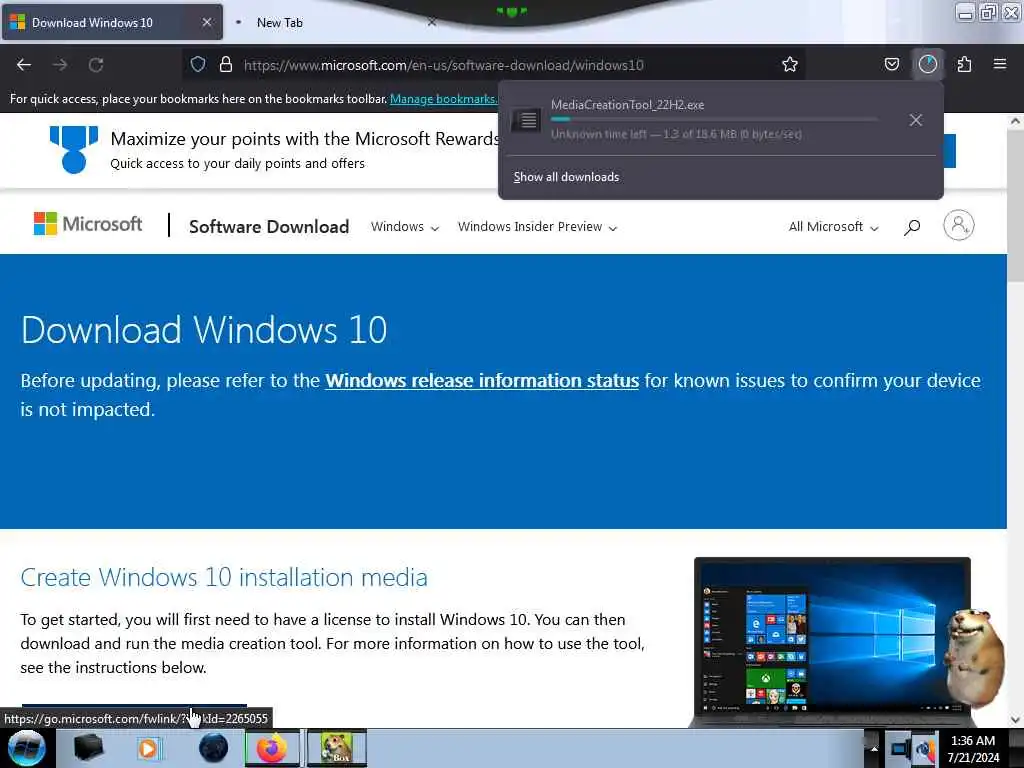The image size is (1024, 768).
Task: Open the Software Download heading link
Action: [269, 227]
